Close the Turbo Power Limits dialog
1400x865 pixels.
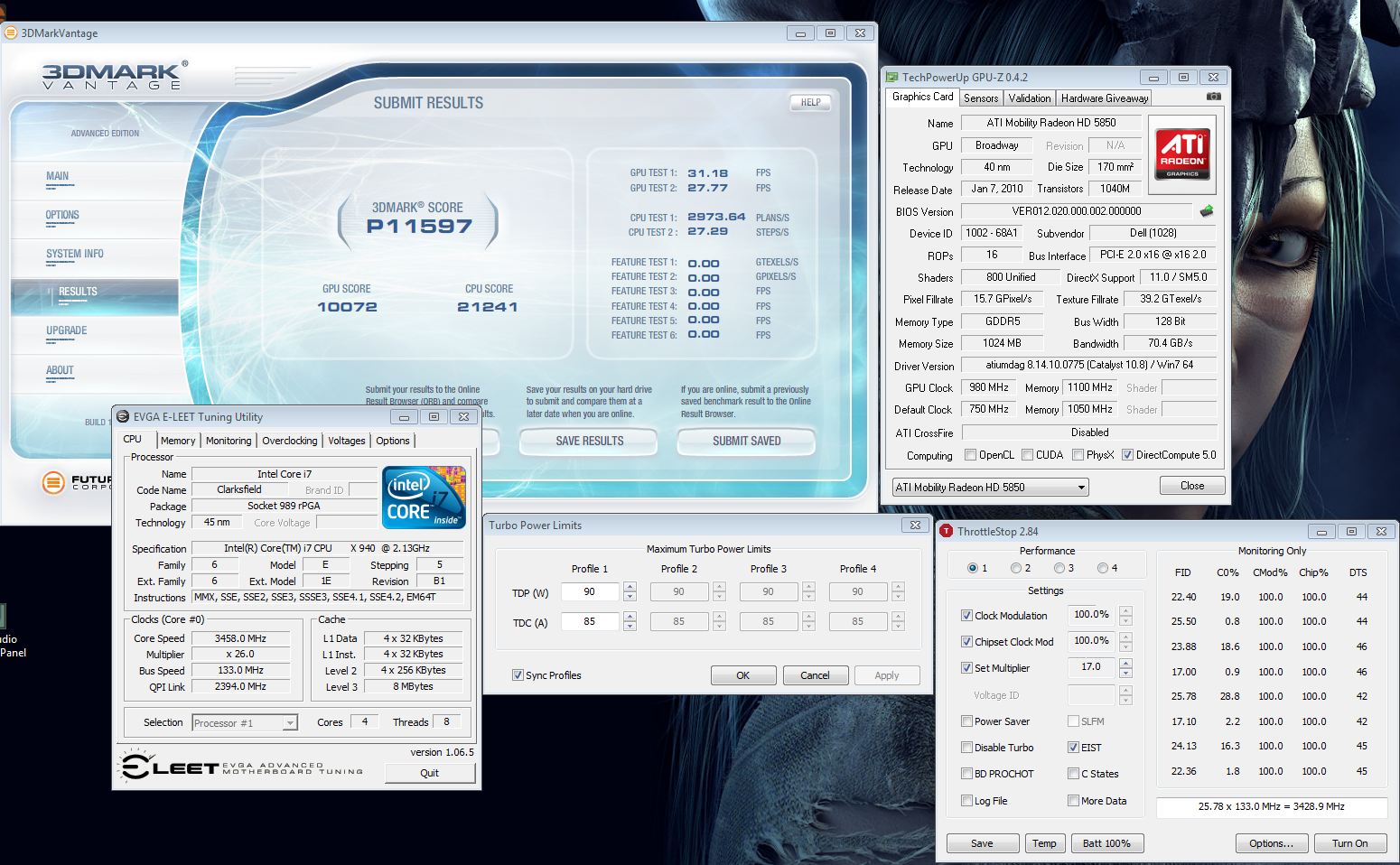point(915,525)
